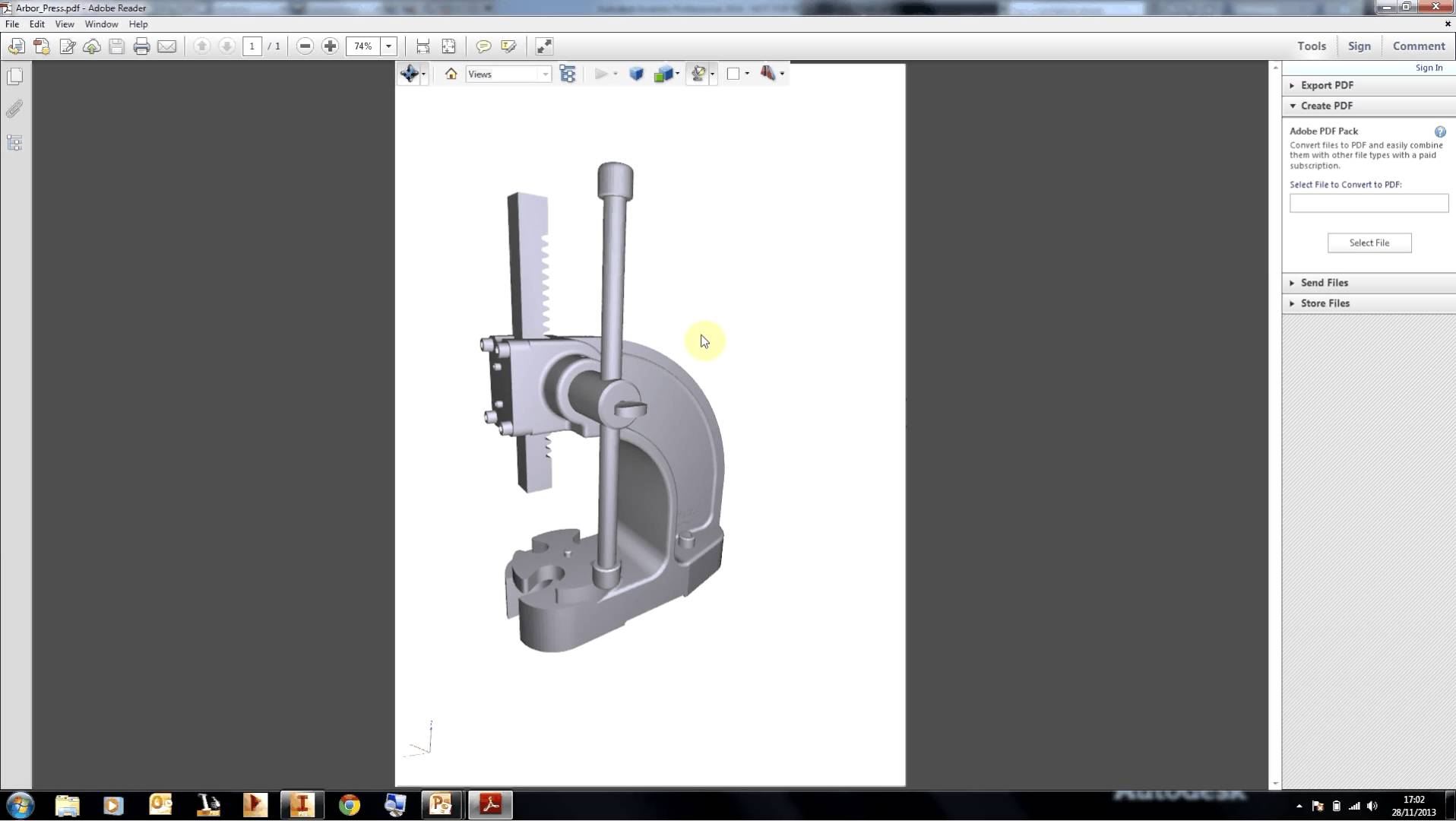Toggle perspective/orthographic projection cube icon

click(x=636, y=74)
